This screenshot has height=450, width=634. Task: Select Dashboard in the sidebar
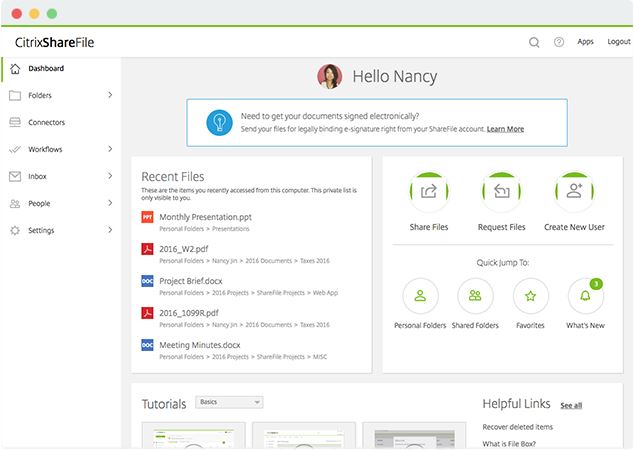coord(46,69)
